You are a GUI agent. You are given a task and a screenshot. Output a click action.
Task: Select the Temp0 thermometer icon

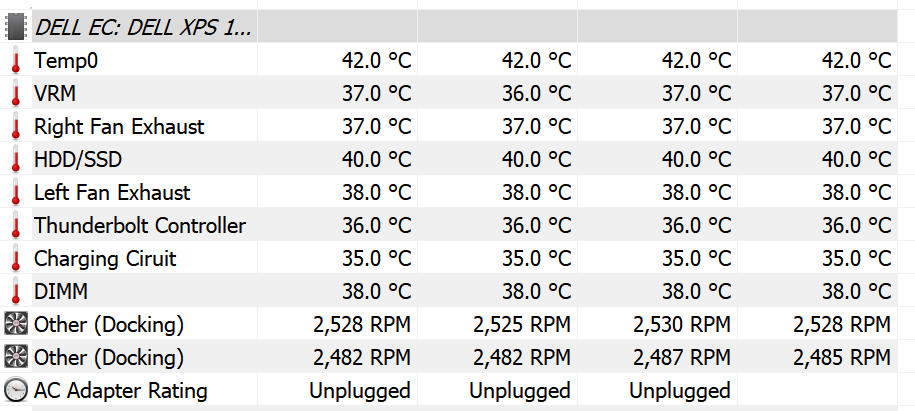16,60
